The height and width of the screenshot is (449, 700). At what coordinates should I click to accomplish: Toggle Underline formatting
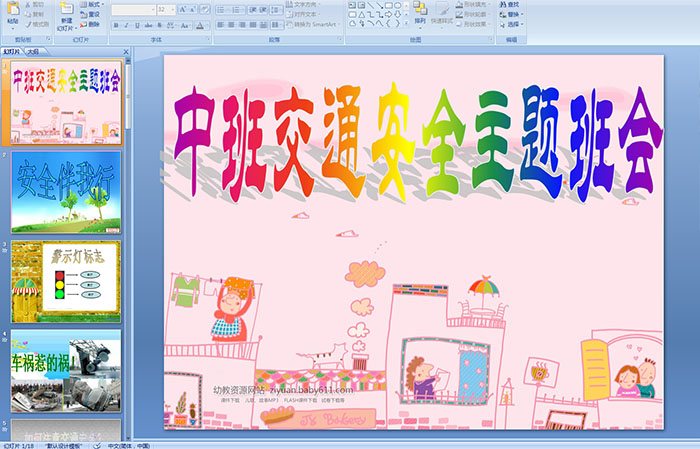point(137,25)
